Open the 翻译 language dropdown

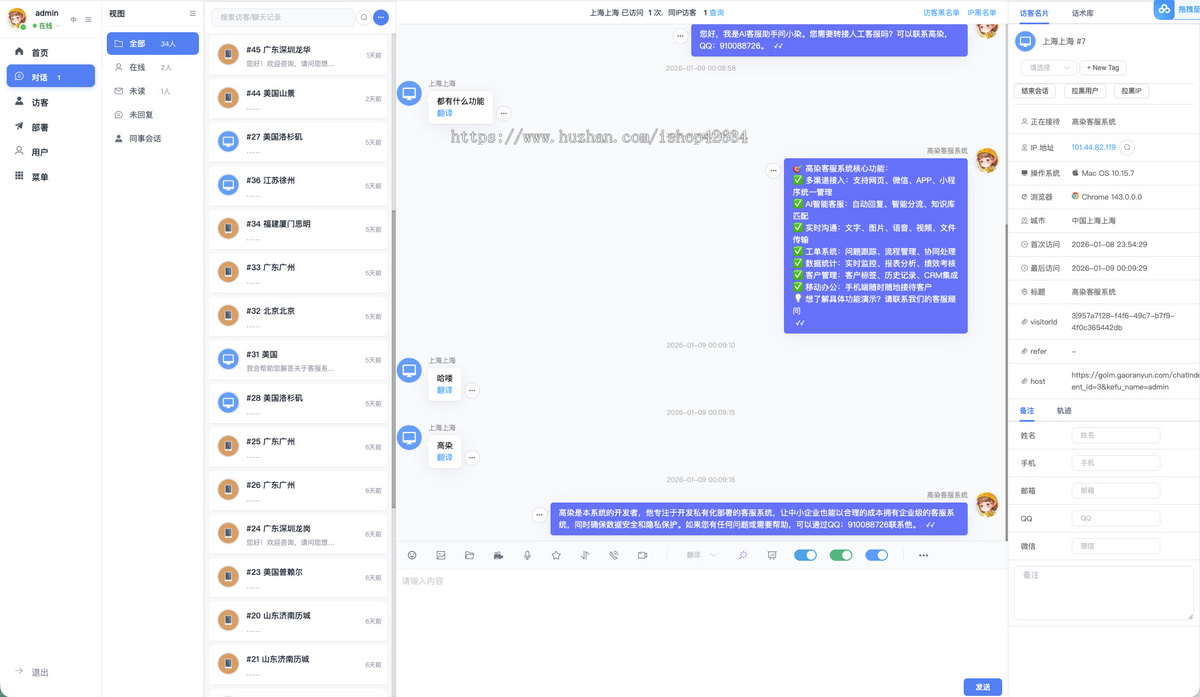(x=701, y=555)
